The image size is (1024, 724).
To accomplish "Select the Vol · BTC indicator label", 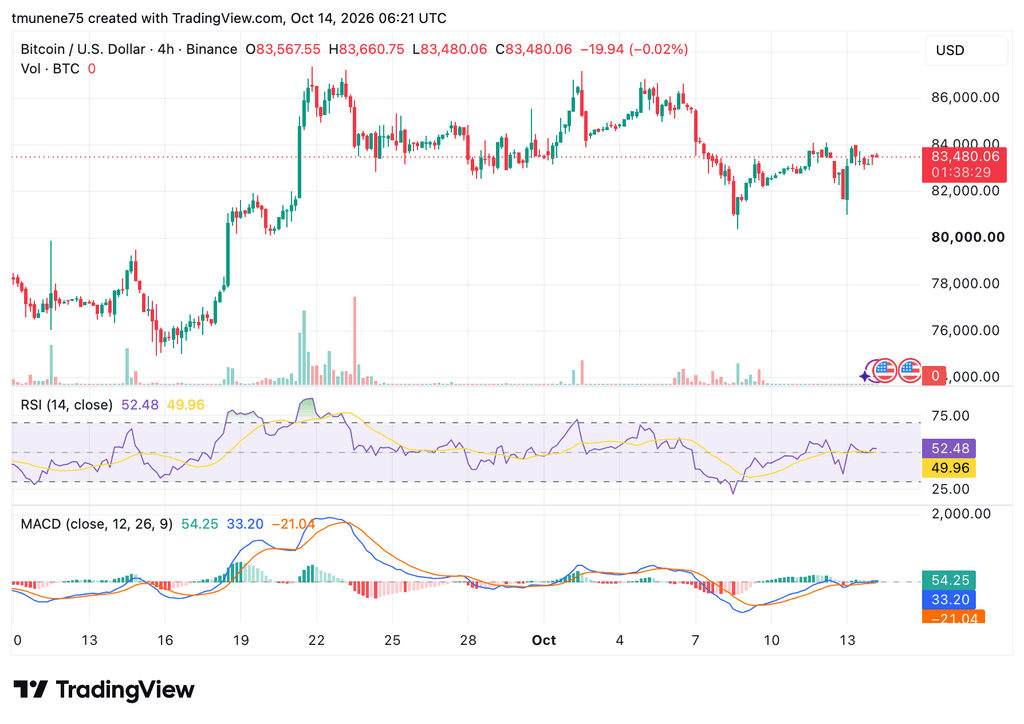I will click(50, 69).
